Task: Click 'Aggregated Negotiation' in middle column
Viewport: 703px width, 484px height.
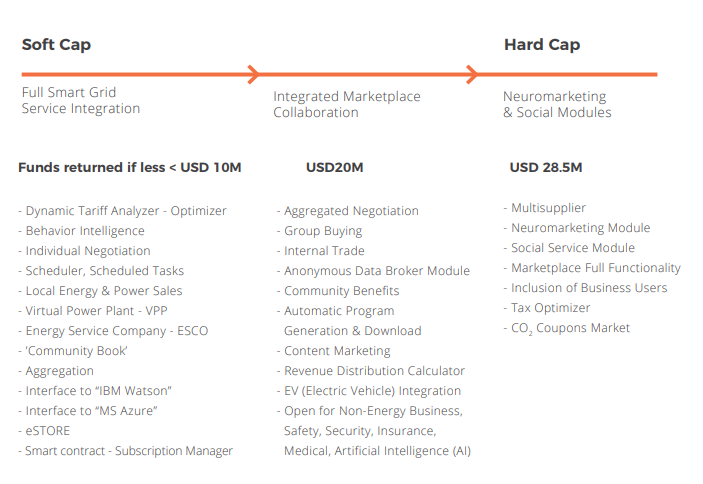Action: click(348, 211)
